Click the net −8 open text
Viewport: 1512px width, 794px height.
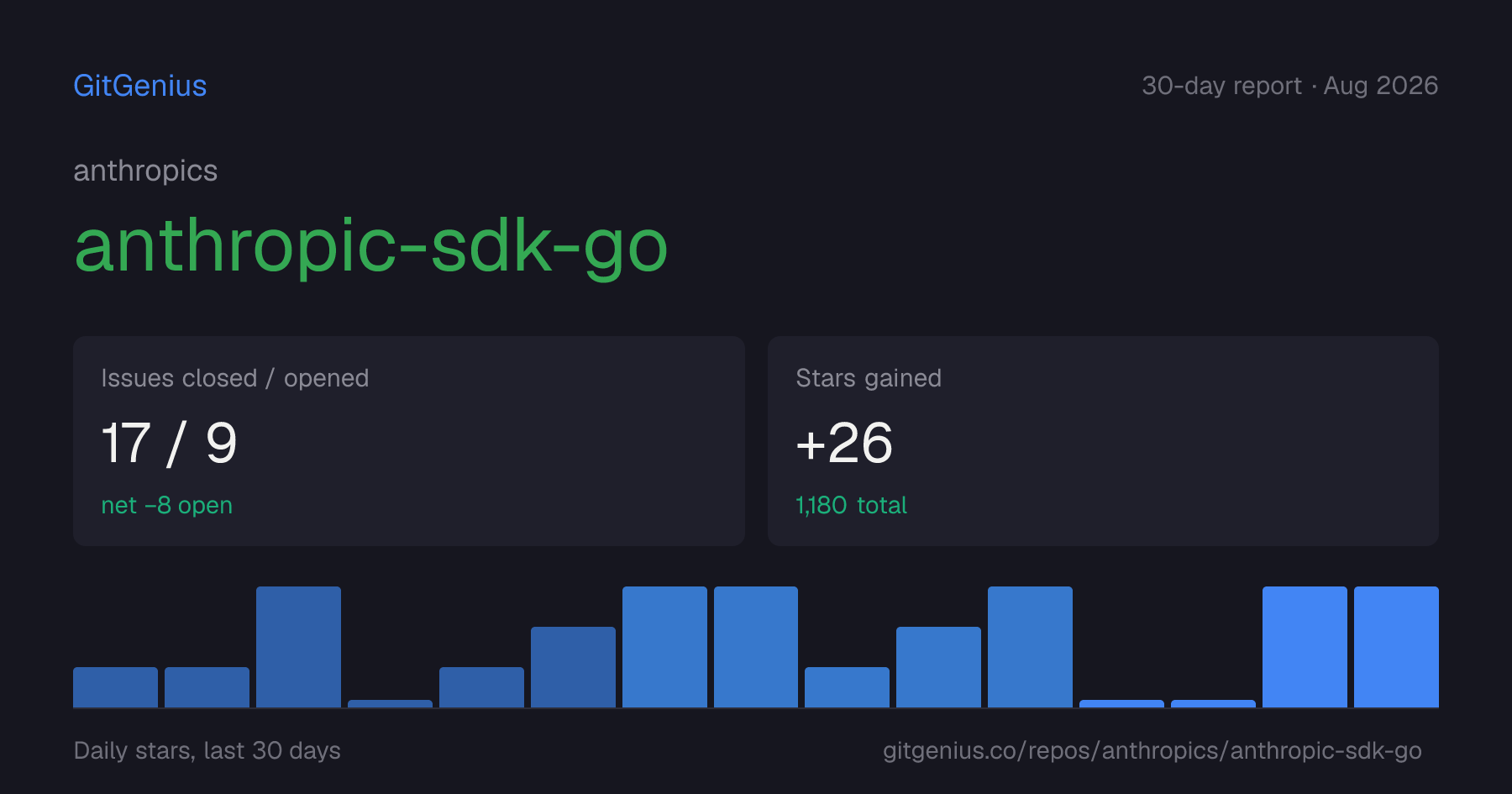(x=166, y=505)
